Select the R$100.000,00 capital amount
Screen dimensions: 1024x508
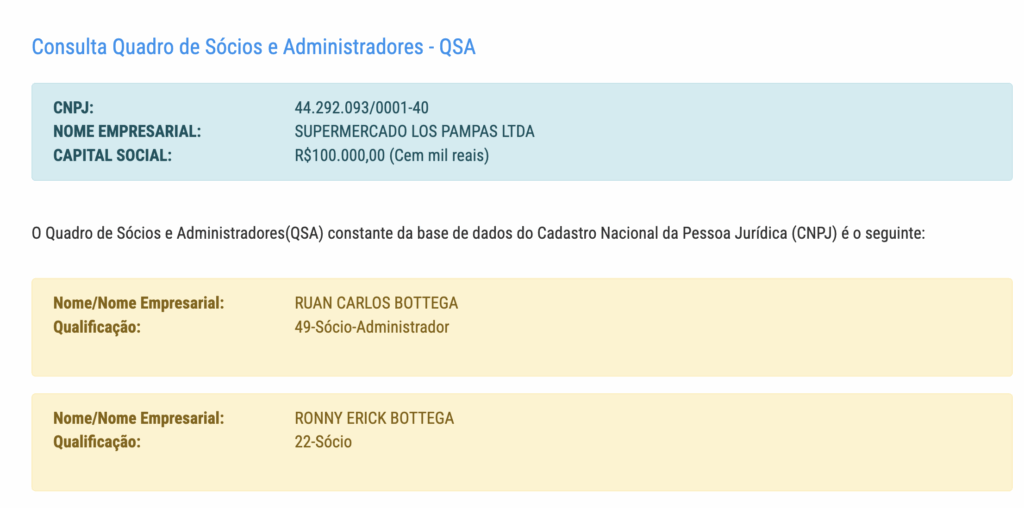tap(339, 156)
